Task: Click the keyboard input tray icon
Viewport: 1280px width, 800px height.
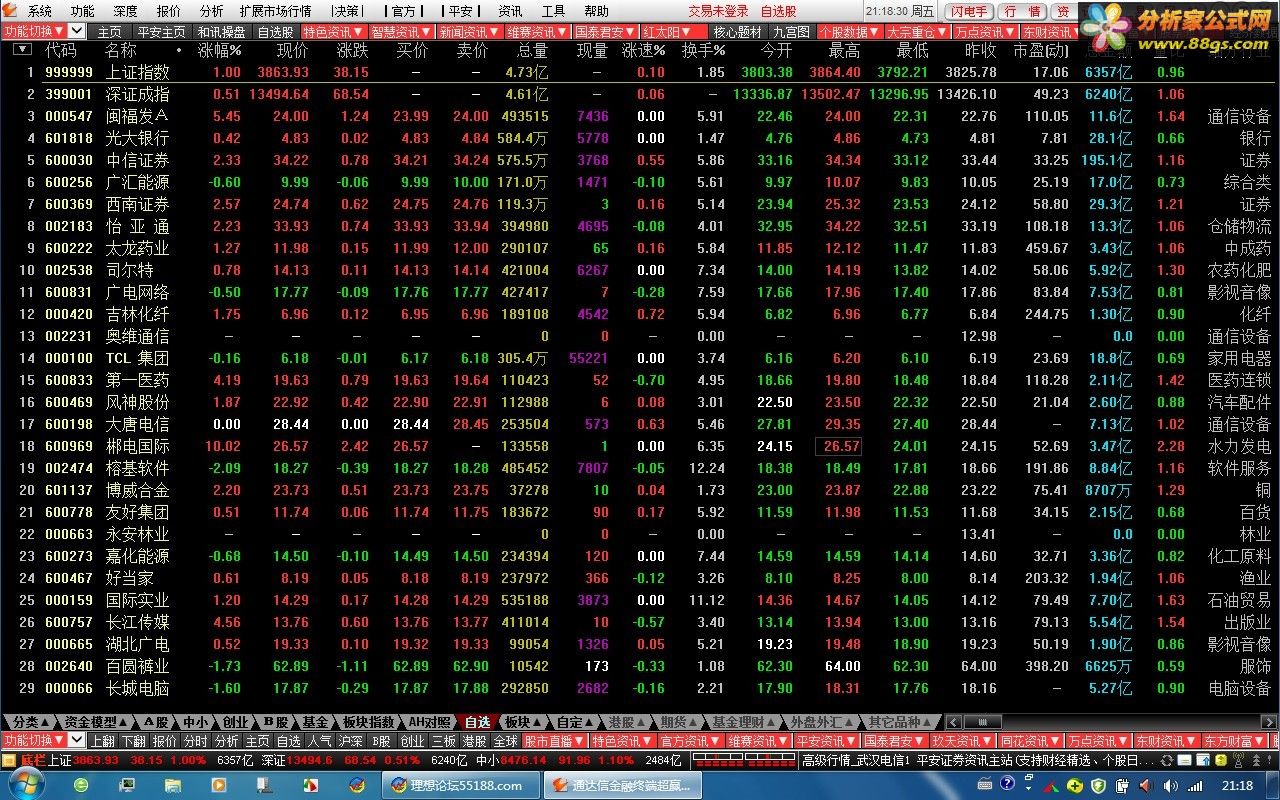Action: [985, 785]
